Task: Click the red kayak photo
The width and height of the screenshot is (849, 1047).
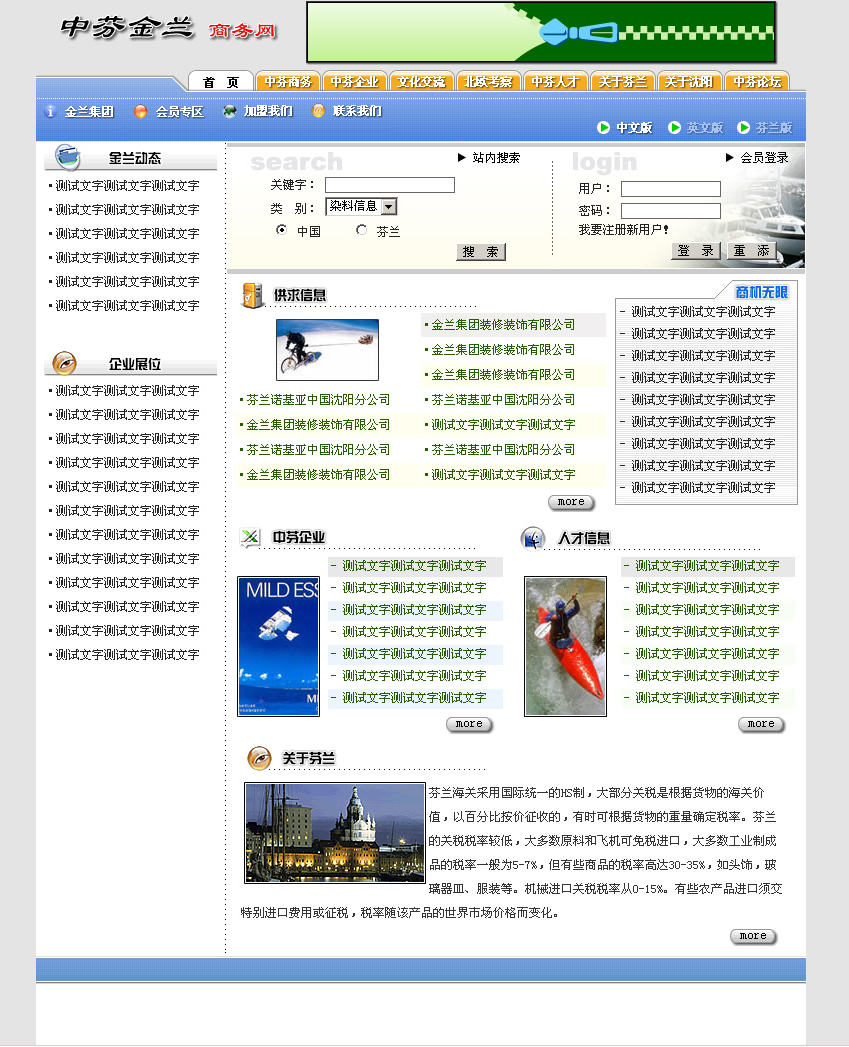Action: pos(565,646)
